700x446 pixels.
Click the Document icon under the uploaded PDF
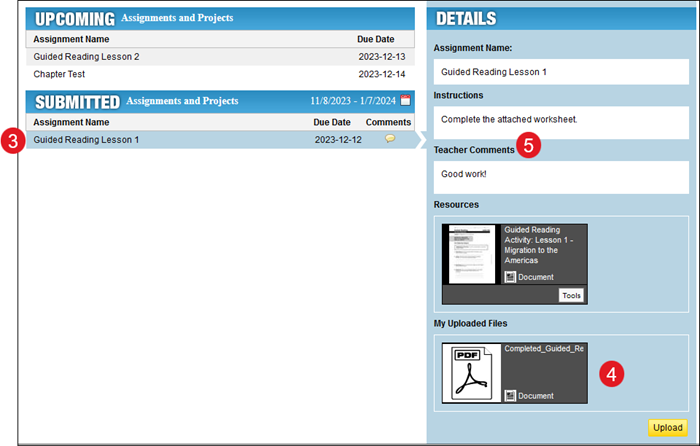click(510, 396)
